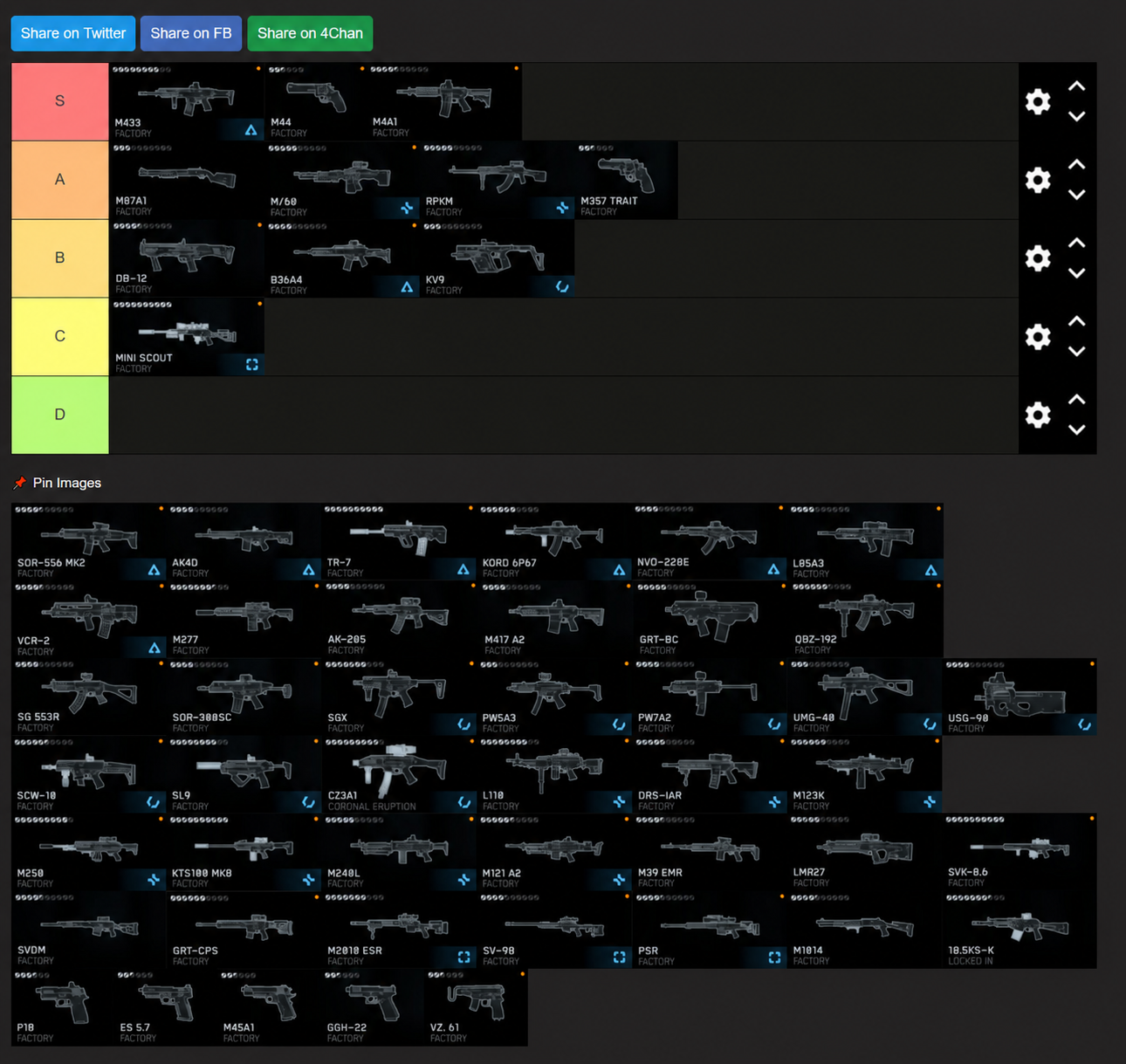
Task: Click the TR-7 weapon image
Action: [399, 541]
